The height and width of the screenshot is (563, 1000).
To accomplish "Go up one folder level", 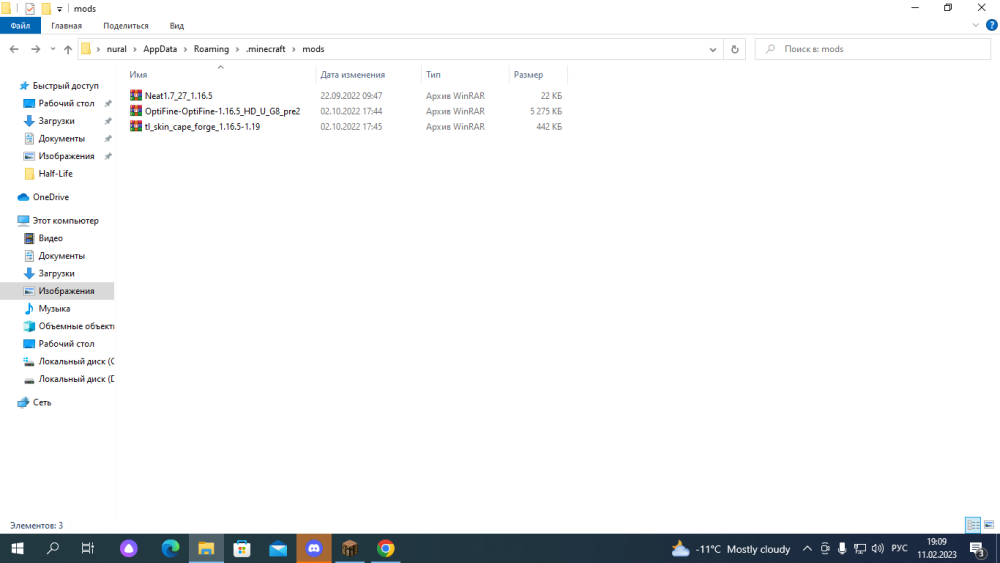I will coord(68,49).
